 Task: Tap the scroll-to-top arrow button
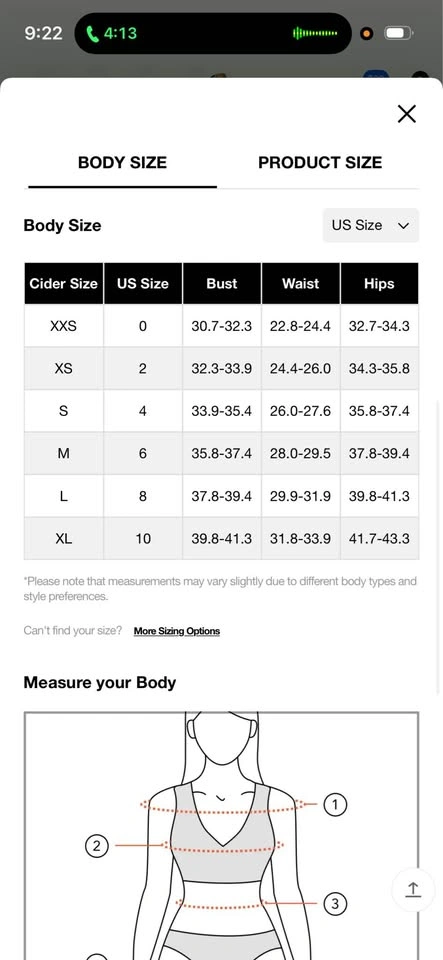click(x=413, y=889)
